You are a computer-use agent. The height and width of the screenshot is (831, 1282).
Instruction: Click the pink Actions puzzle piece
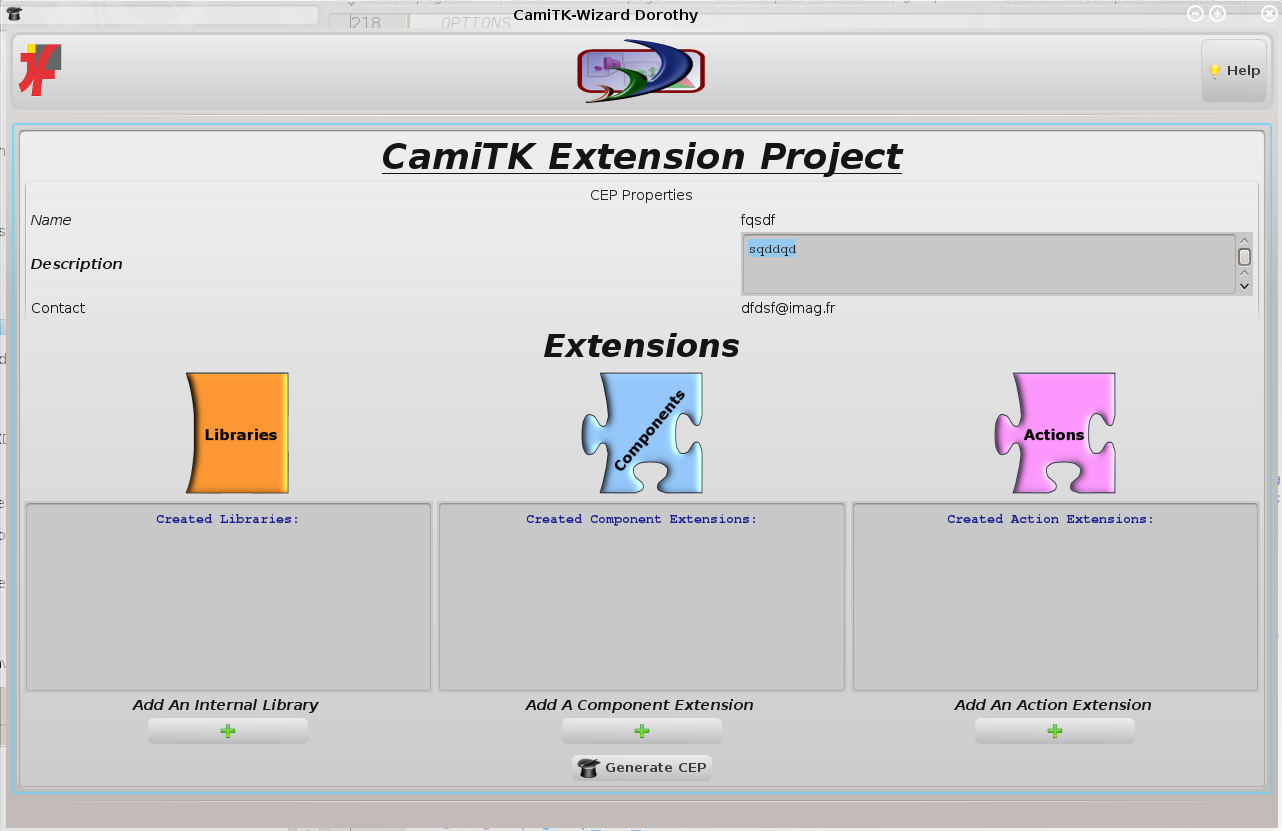pos(1054,433)
